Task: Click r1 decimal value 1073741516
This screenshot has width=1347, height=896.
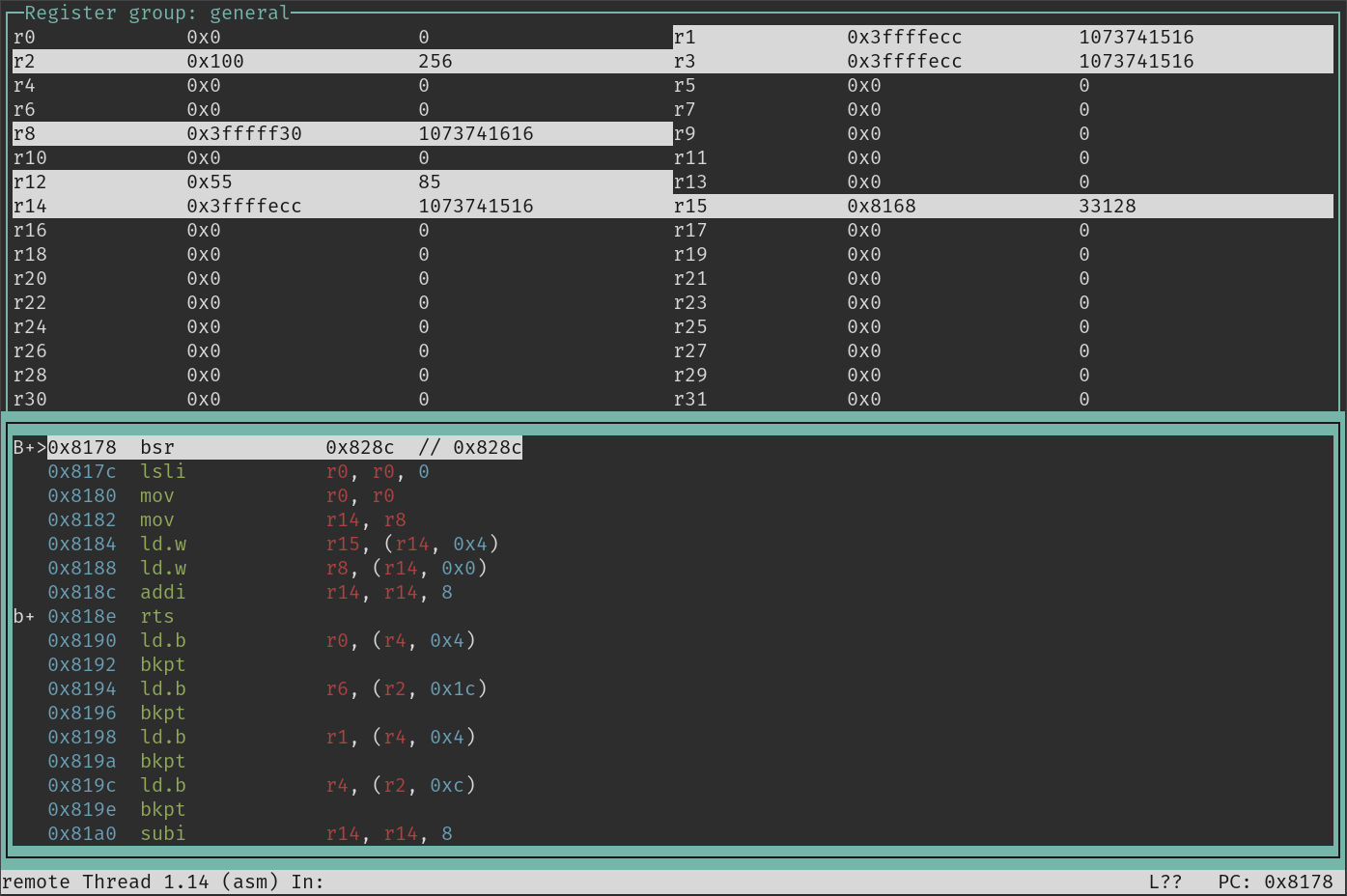Action: (x=1137, y=37)
